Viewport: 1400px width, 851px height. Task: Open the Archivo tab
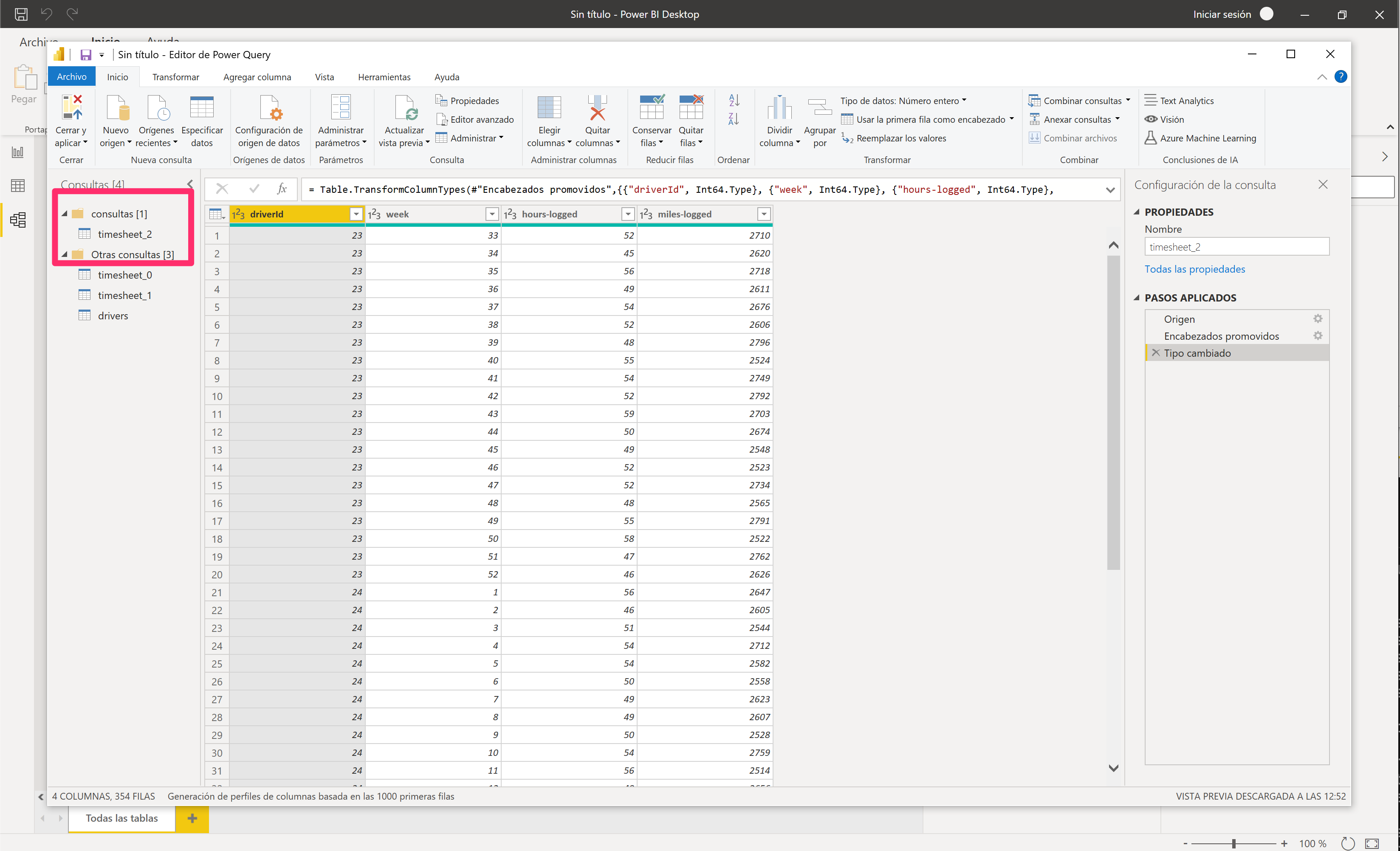(x=72, y=77)
